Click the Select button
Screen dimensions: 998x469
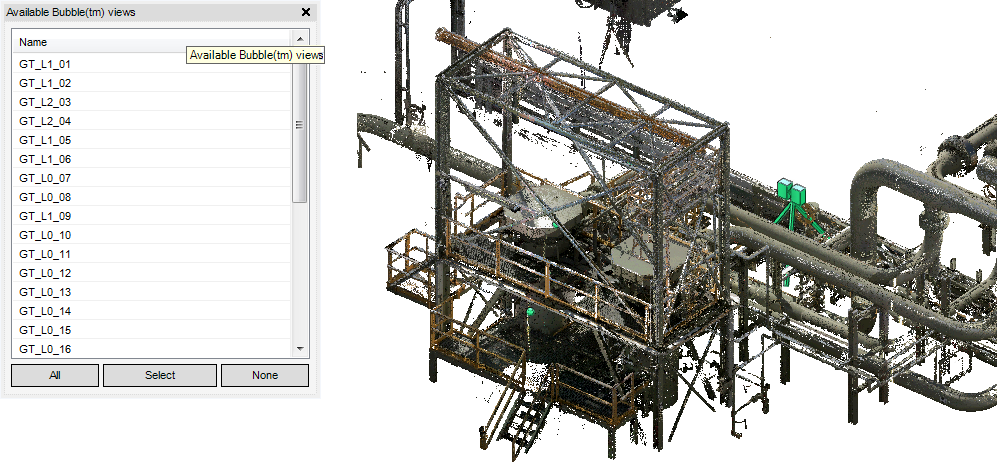160,375
